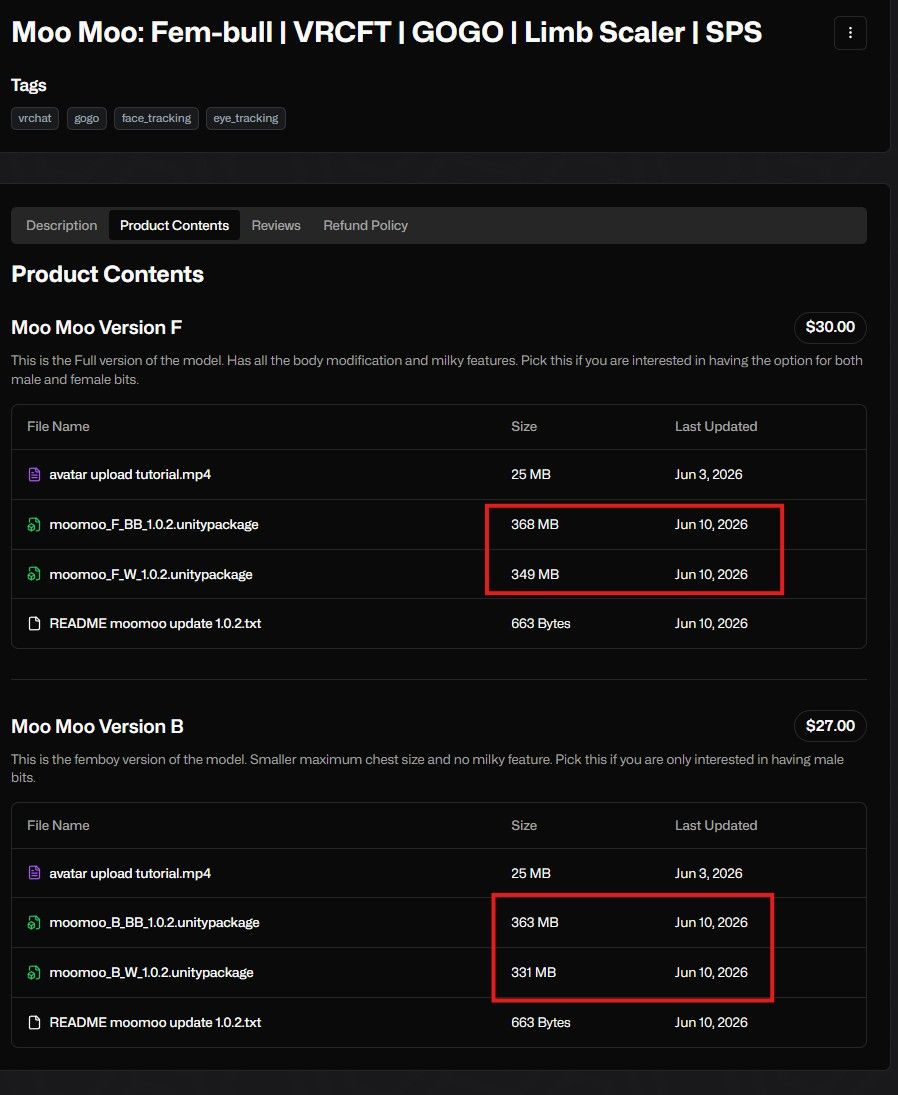Click README icon in Version B table
The image size is (898, 1095).
(34, 1022)
